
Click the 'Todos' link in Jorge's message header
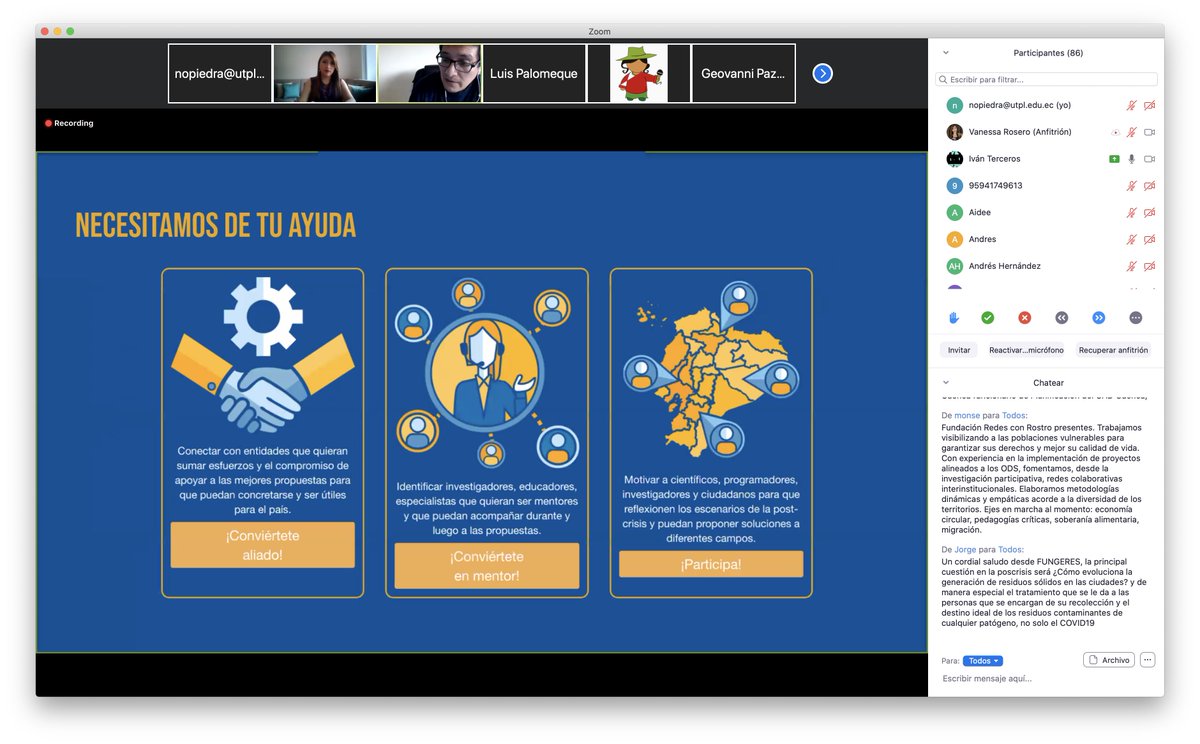[x=1009, y=549]
